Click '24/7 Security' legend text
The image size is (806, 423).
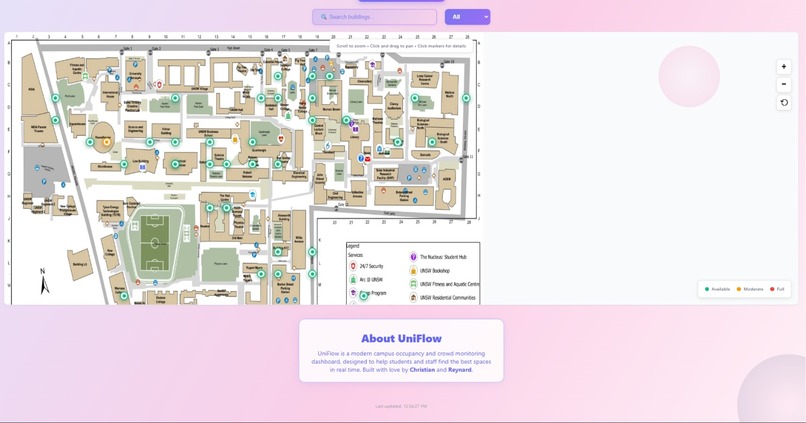pos(372,266)
